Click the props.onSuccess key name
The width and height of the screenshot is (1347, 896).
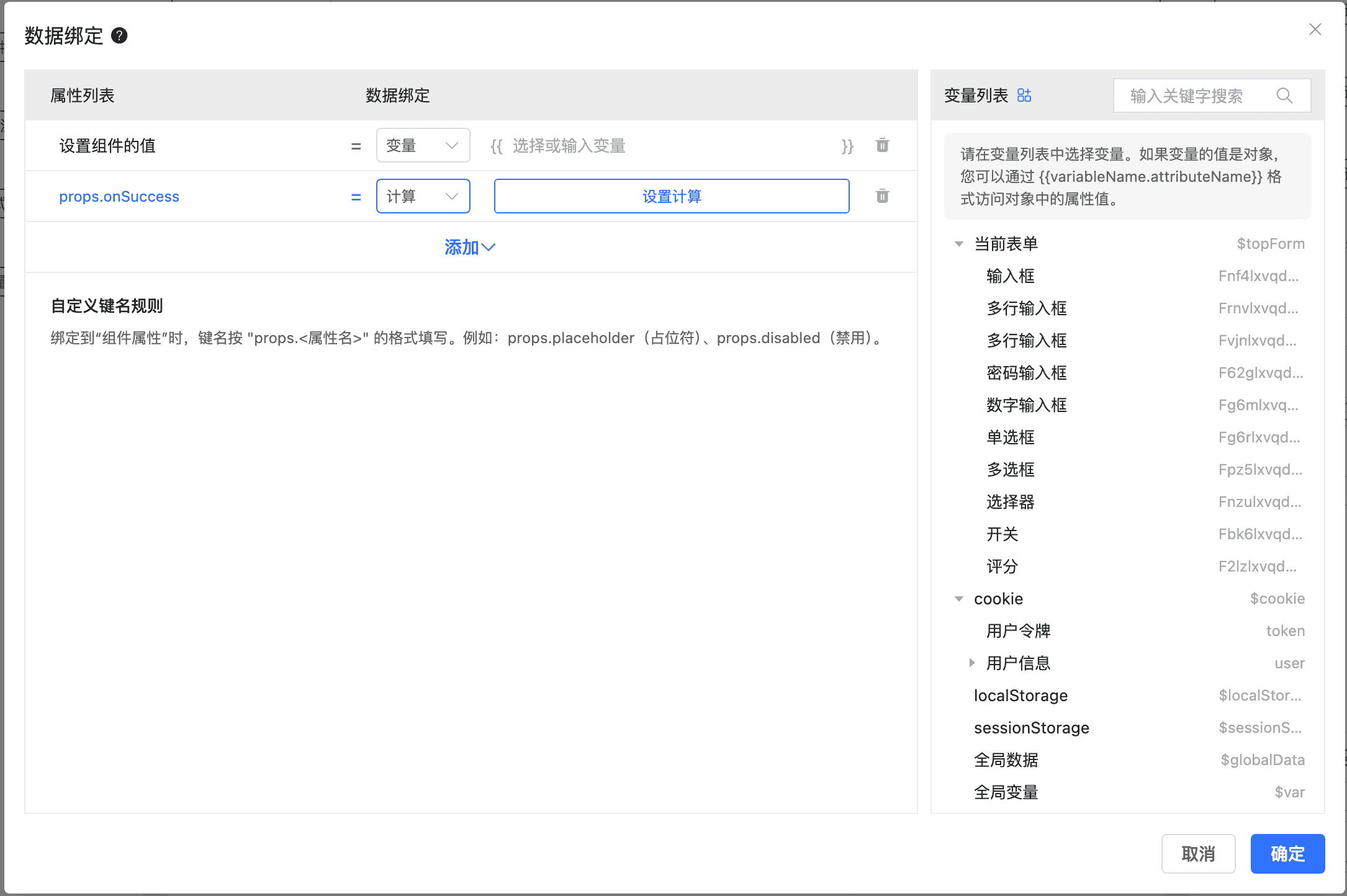click(119, 197)
